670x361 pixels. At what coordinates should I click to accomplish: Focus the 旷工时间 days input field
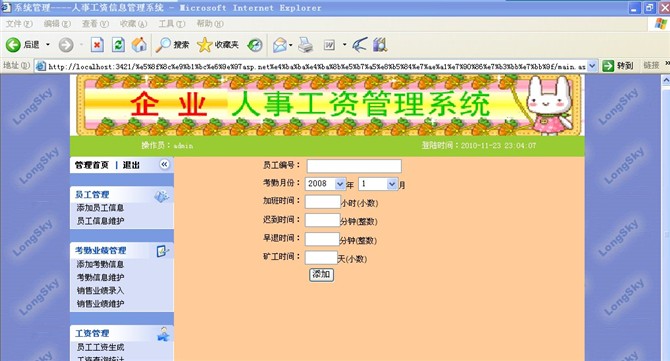[x=321, y=258]
